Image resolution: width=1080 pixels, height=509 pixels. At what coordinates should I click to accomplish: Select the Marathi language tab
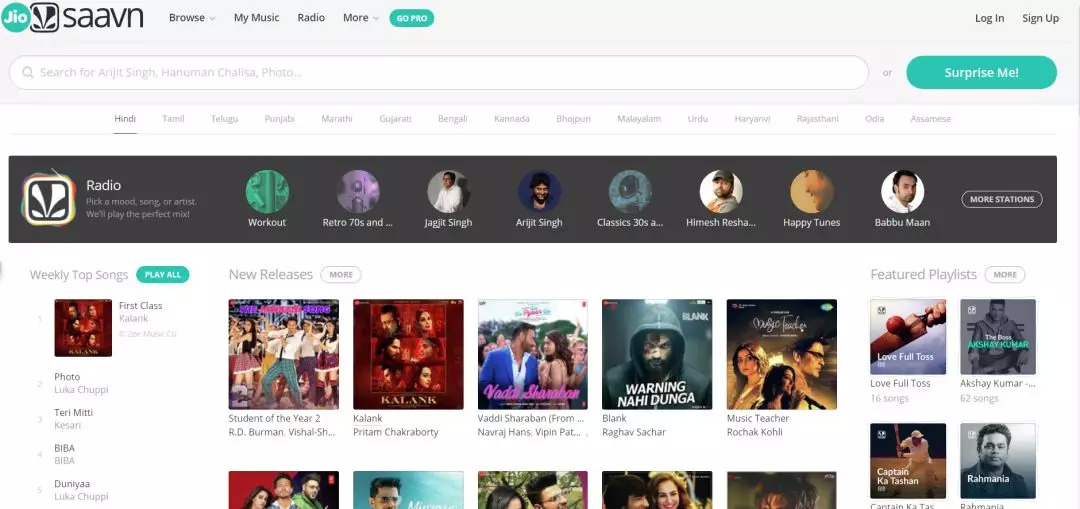coord(337,118)
